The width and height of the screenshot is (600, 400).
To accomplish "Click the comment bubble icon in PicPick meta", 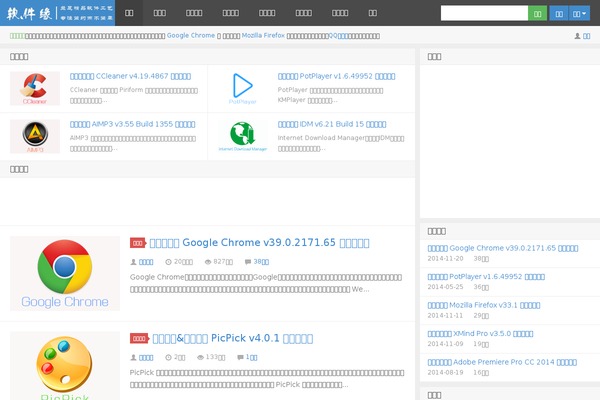I will click(240, 358).
